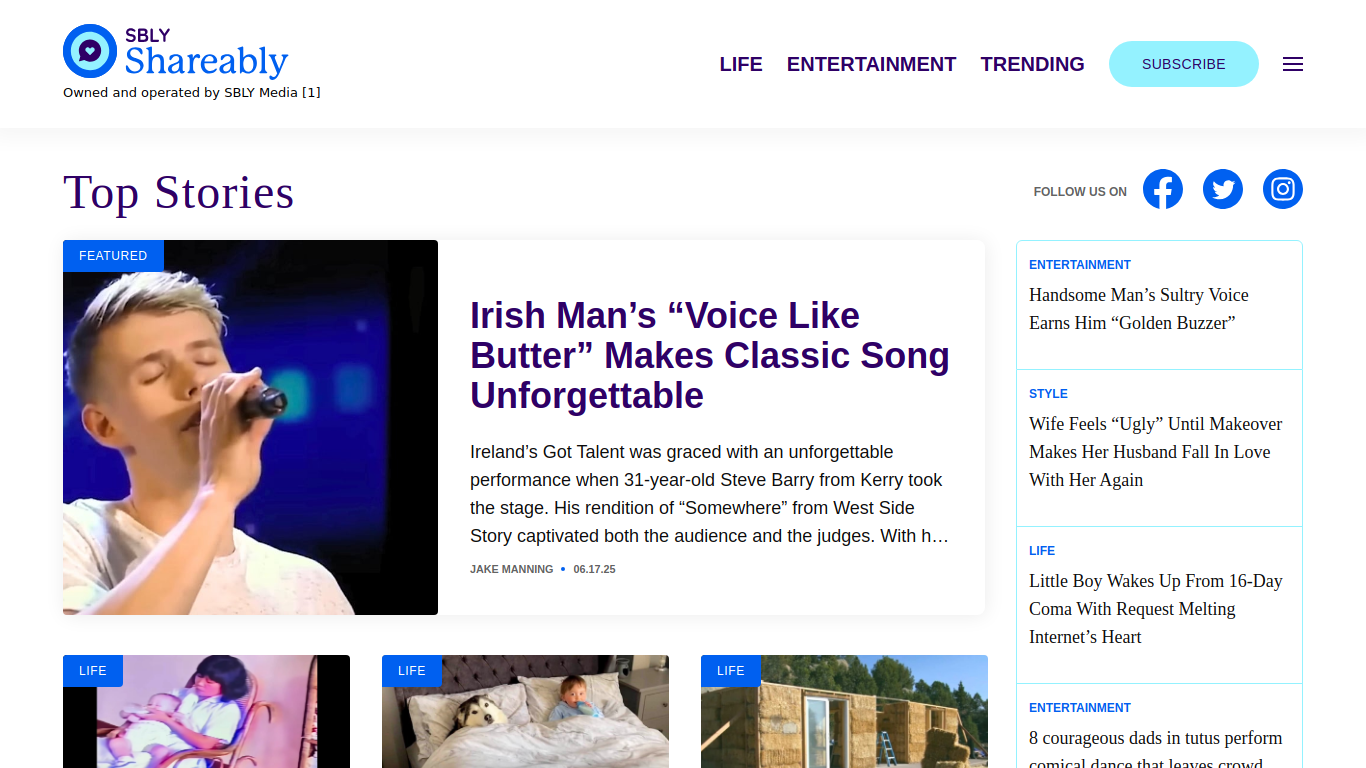This screenshot has height=768, width=1366.
Task: Click the FEATURED badge on the main story
Action: 113,256
